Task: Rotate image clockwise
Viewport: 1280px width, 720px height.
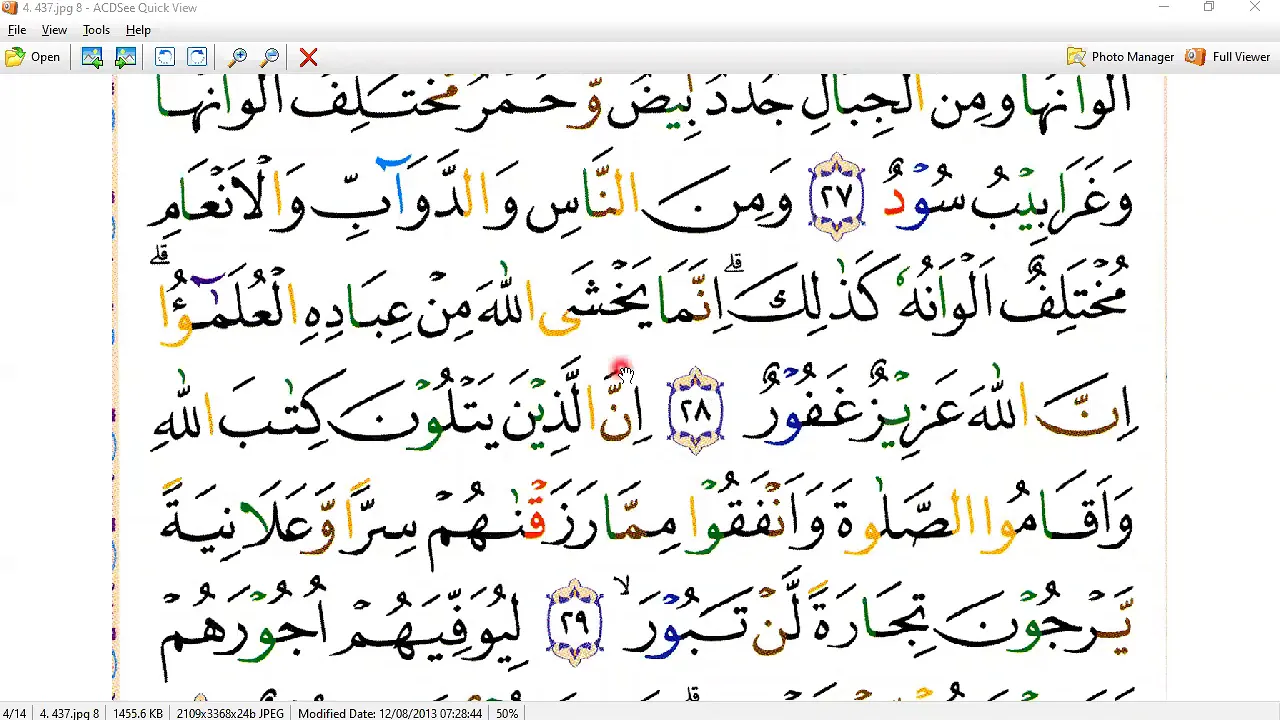Action: pyautogui.click(x=197, y=57)
